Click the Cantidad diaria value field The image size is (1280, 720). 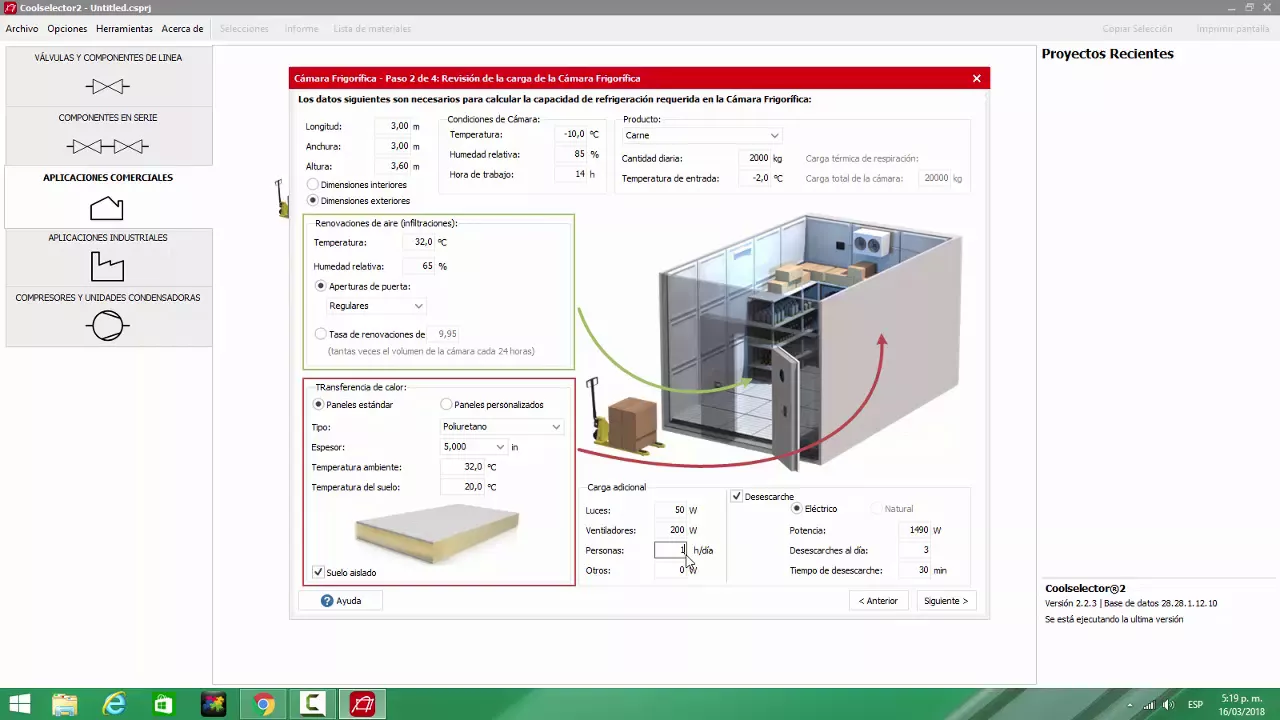coord(754,158)
